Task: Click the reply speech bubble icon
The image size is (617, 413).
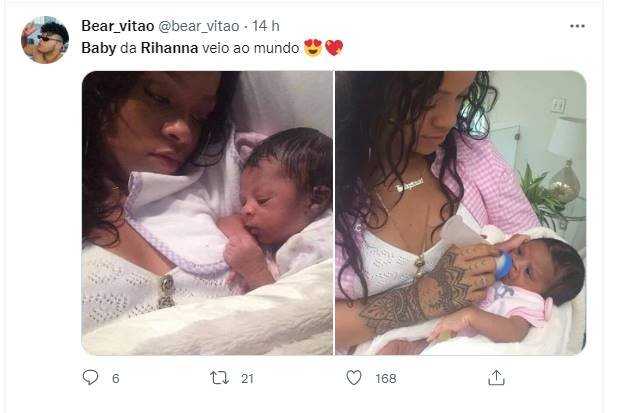Action: (x=90, y=378)
